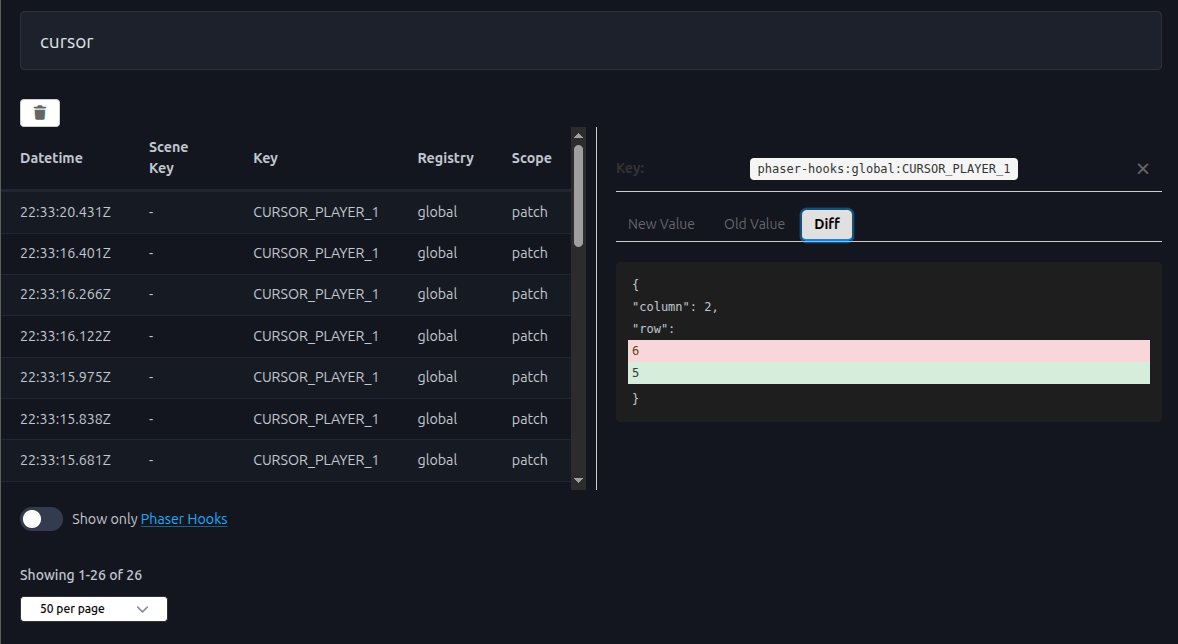Select the row with time 22:33:15.975Z

[x=285, y=378]
